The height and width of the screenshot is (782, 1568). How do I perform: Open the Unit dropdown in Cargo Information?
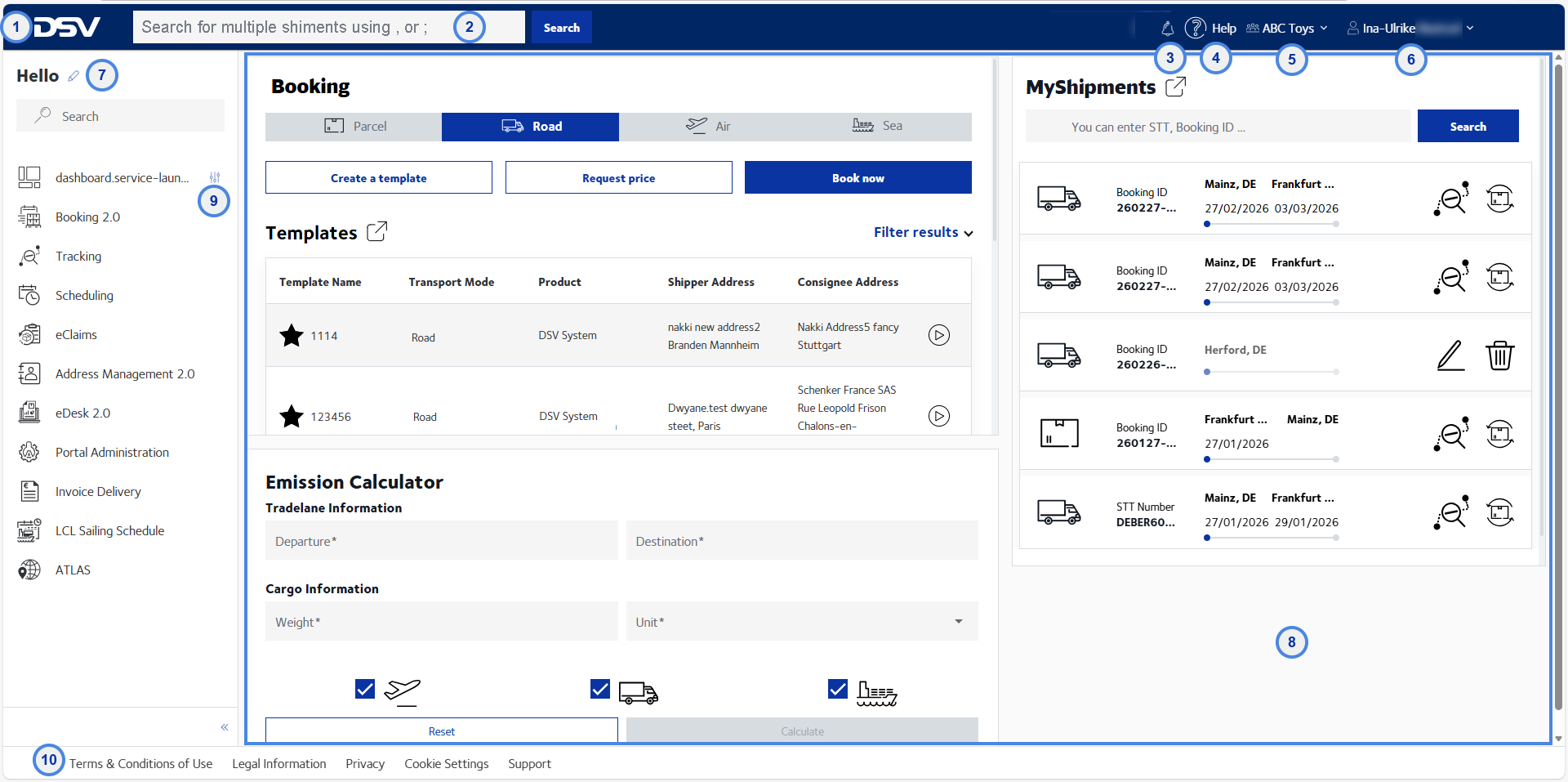coord(802,622)
